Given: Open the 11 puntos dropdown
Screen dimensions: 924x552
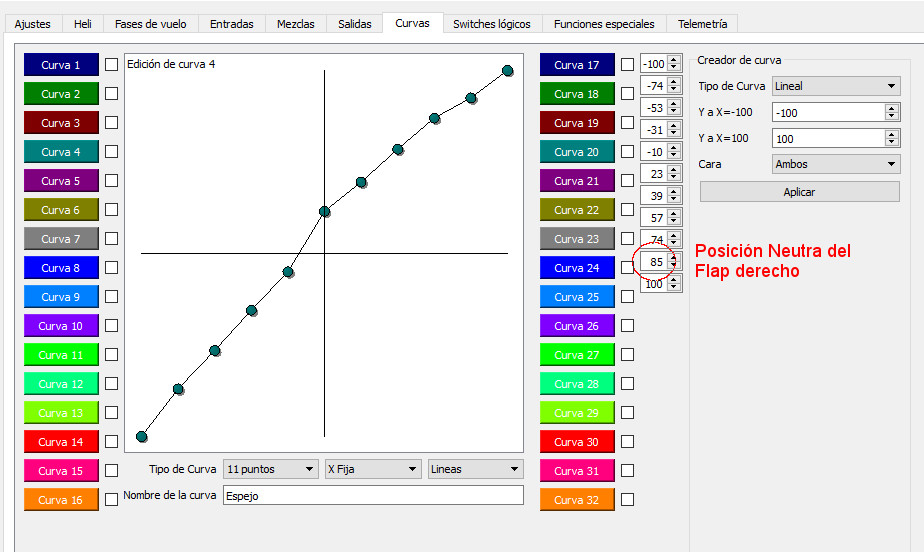Looking at the screenshot, I should tap(270, 469).
